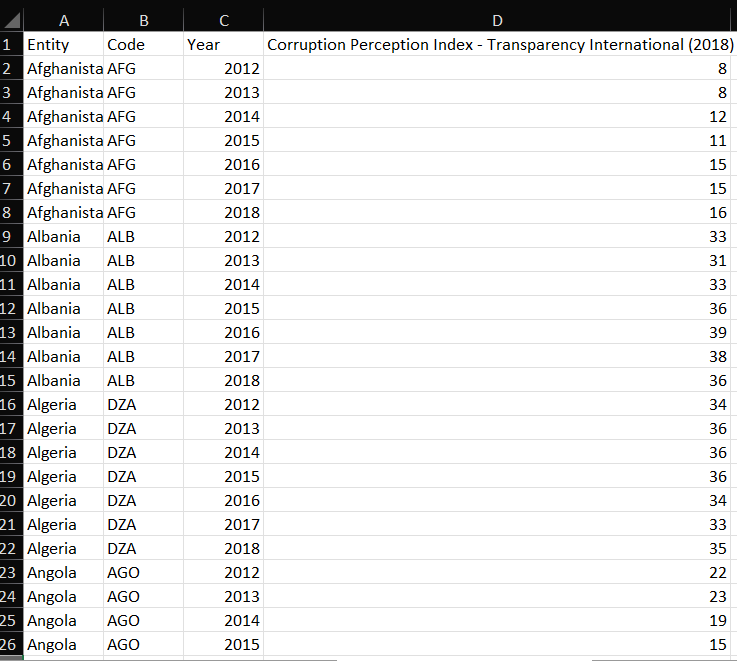
Task: Select value 36 in row 19
Action: tap(497, 476)
